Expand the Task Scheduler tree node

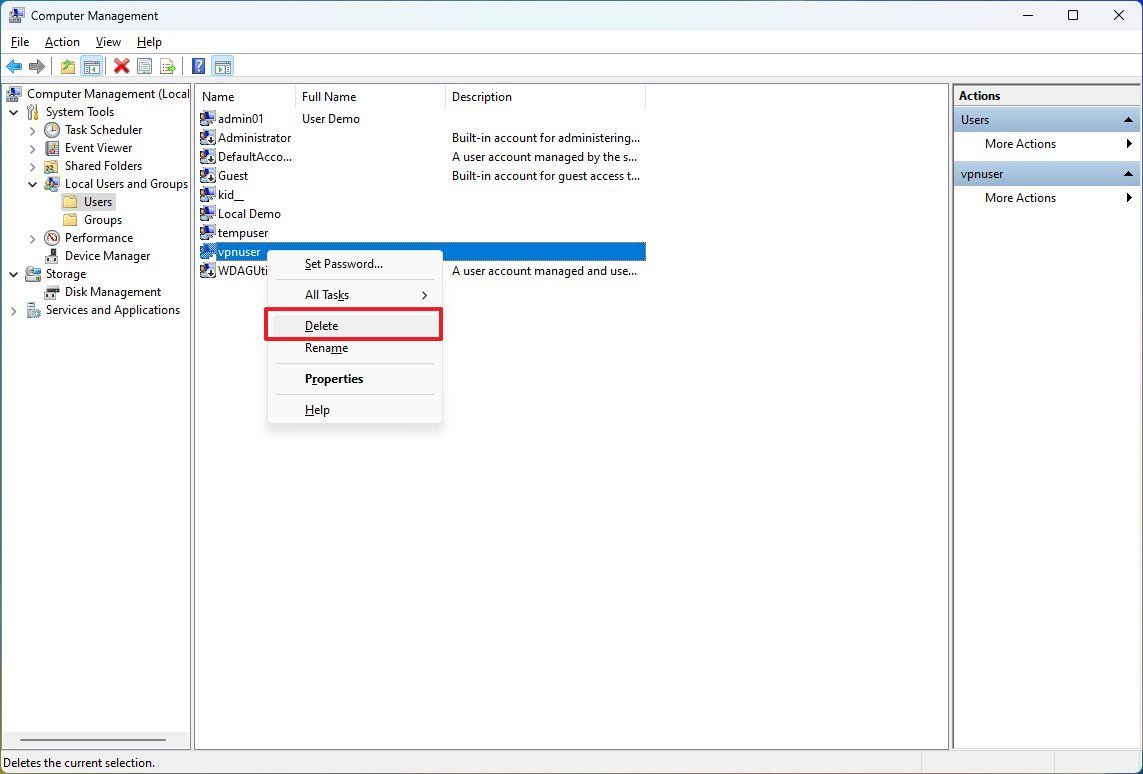(33, 129)
